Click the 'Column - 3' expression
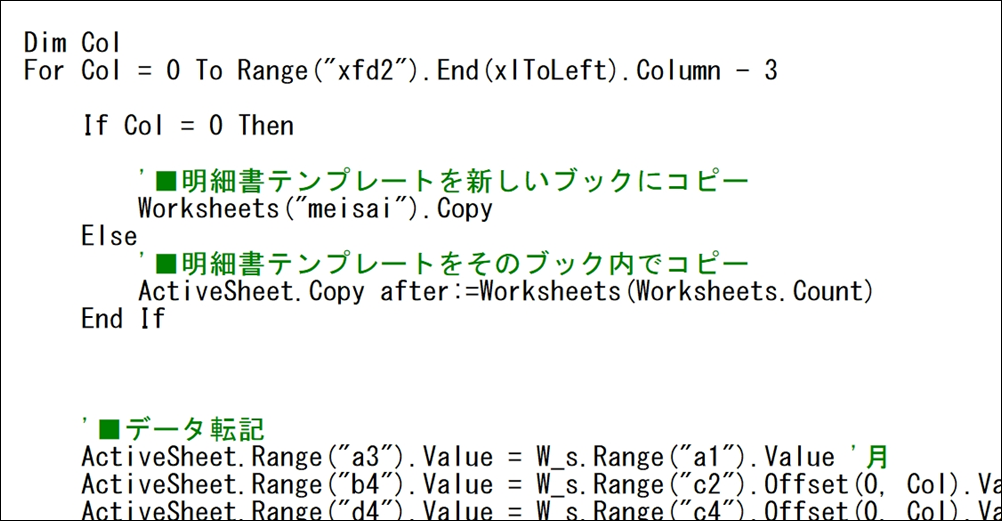 point(707,70)
